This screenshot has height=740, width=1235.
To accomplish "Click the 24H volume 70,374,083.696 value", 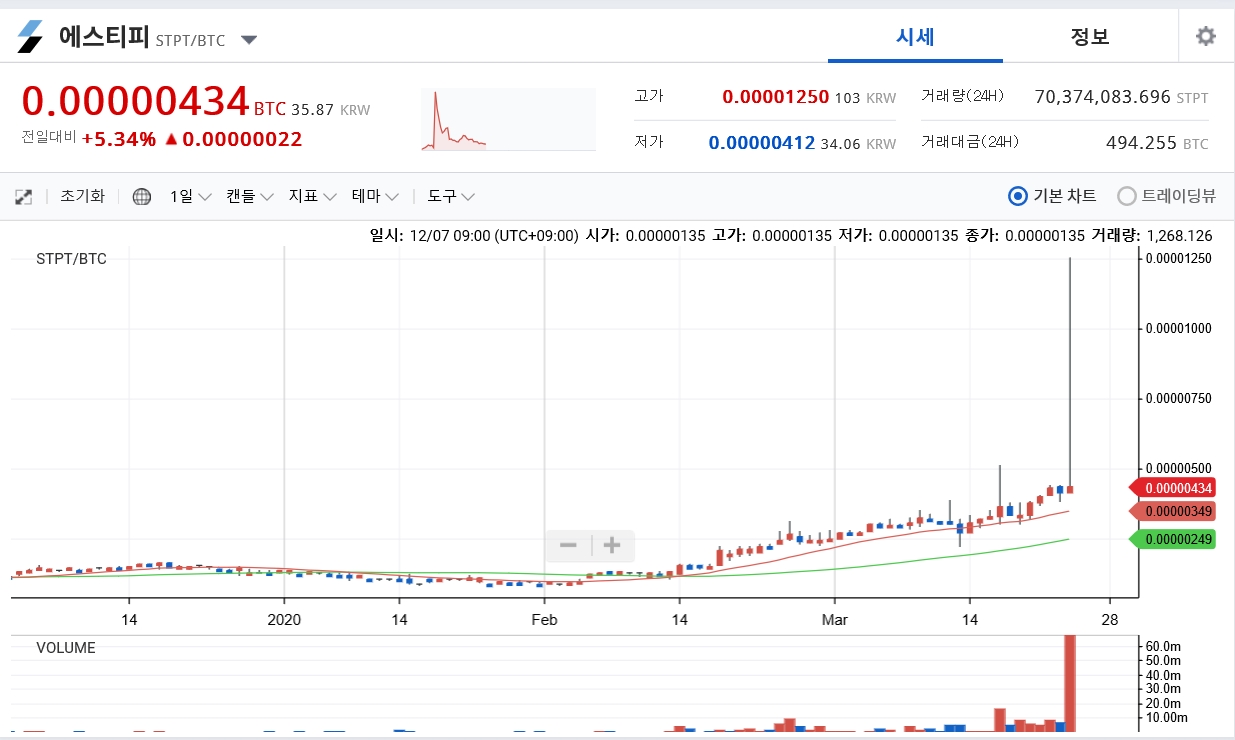I will tap(1102, 97).
